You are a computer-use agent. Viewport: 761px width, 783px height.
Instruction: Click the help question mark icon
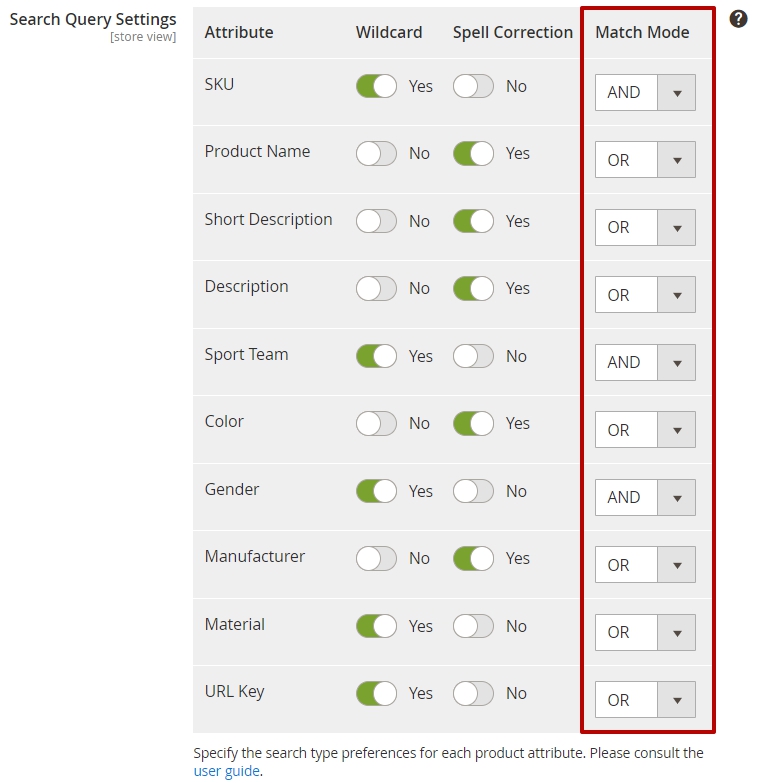(x=738, y=19)
